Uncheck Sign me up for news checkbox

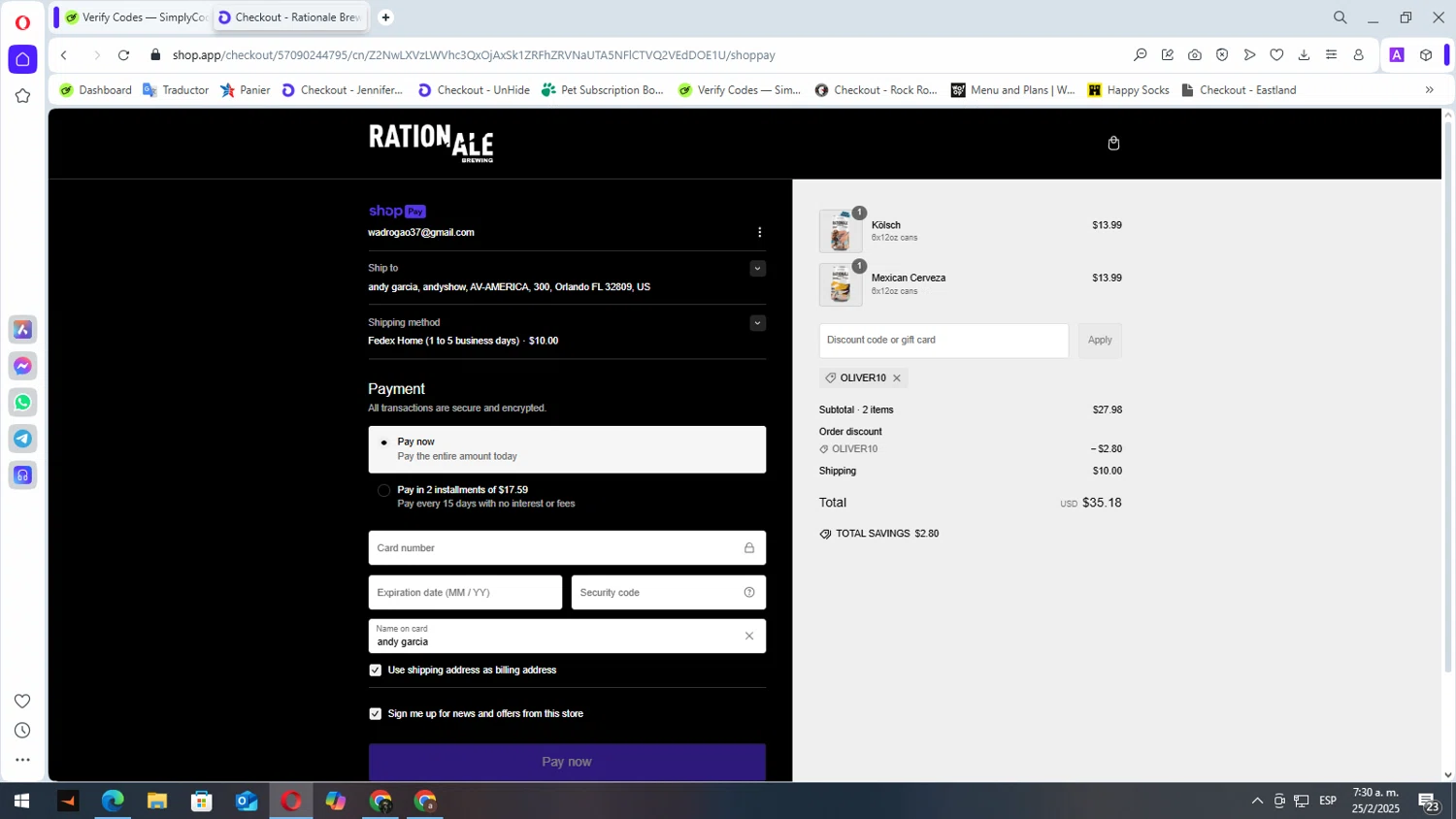[x=376, y=714]
